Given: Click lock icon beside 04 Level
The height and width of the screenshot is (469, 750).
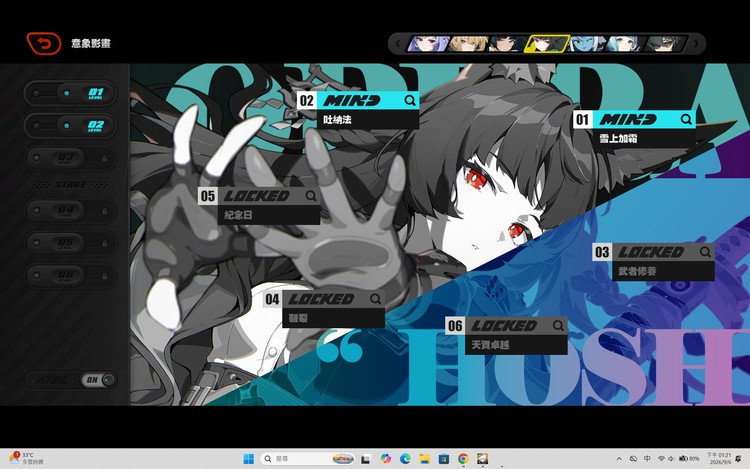Looking at the screenshot, I should [x=105, y=210].
